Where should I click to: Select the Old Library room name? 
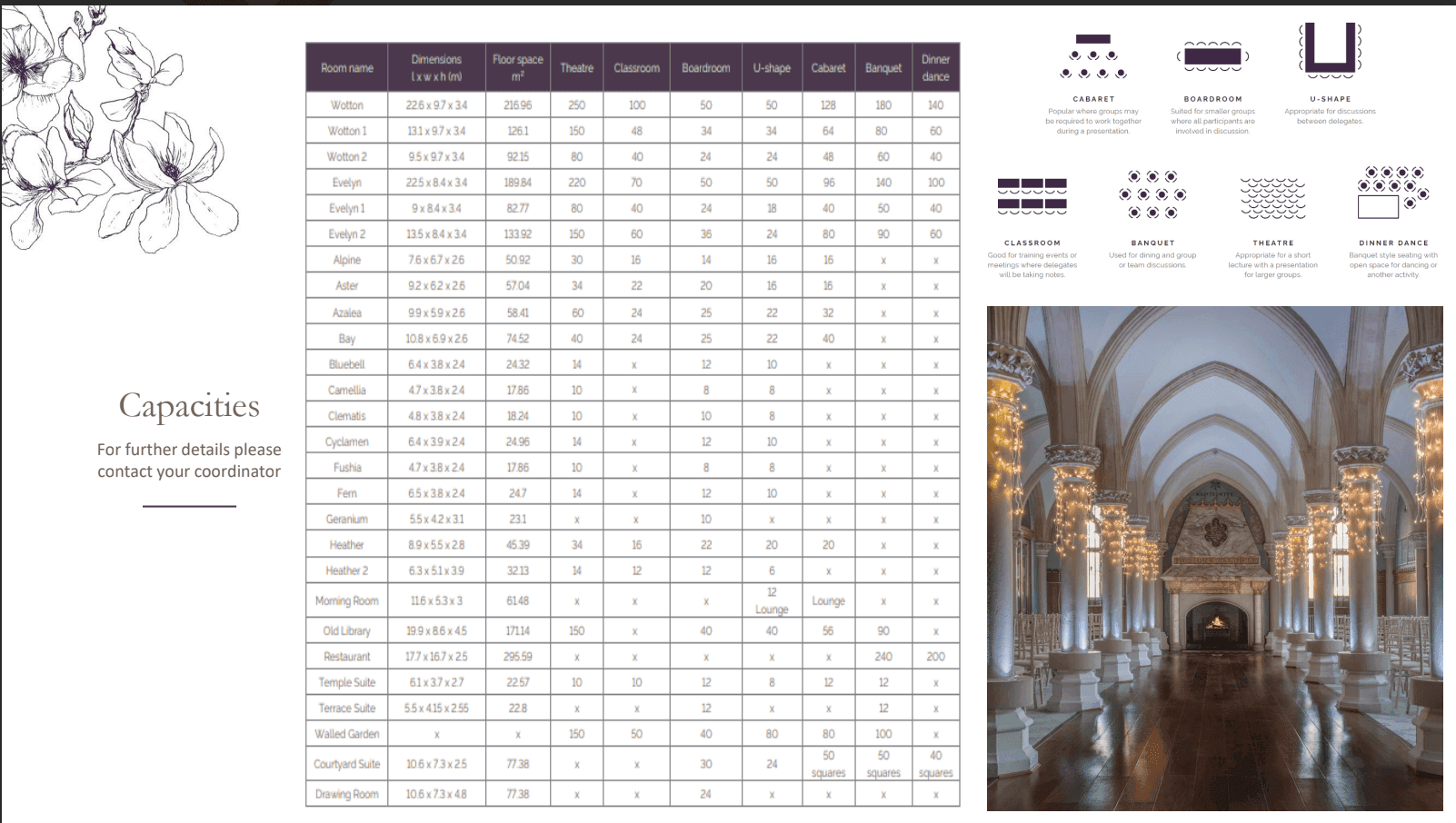347,630
